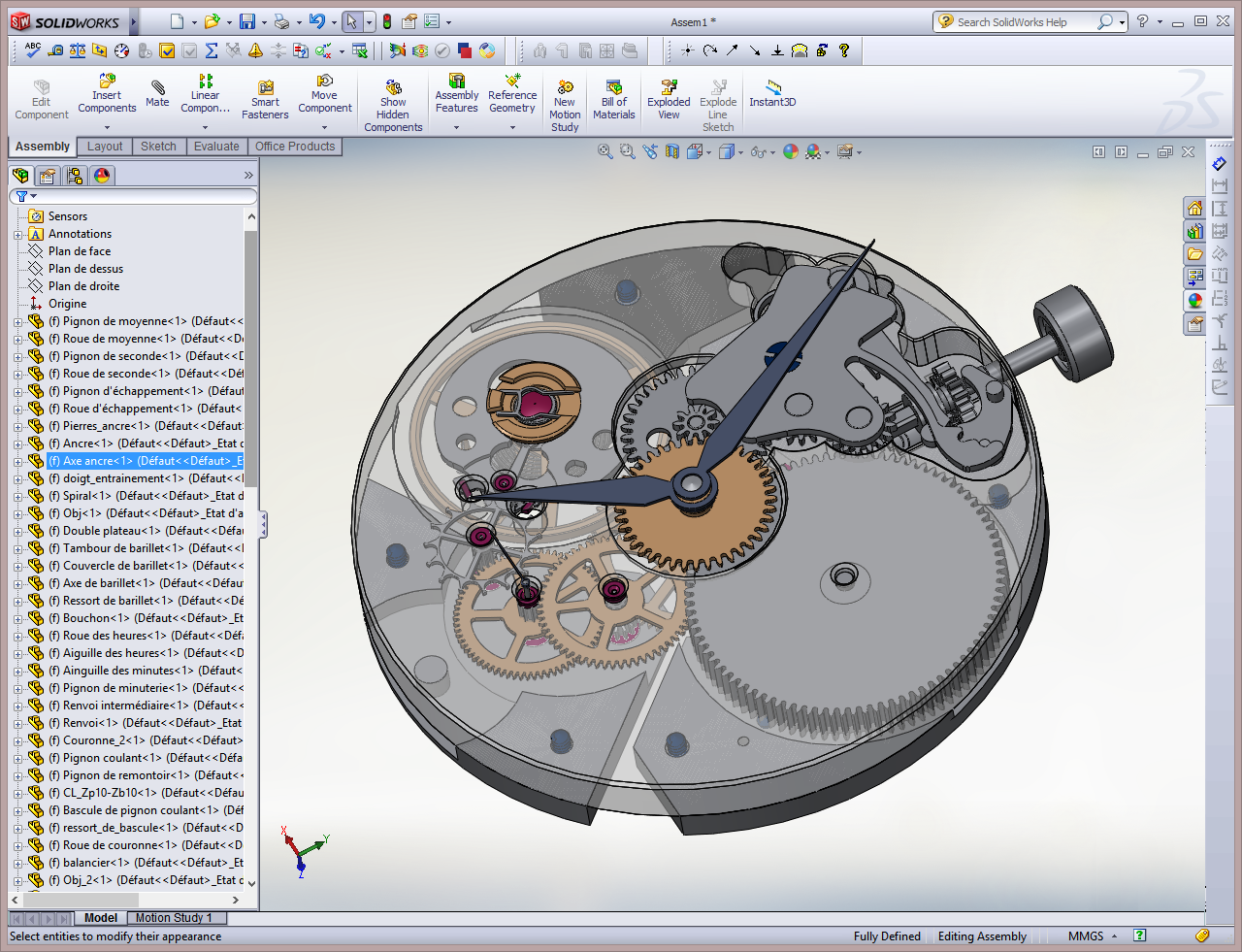This screenshot has height=952, width=1242.
Task: Click the MMGS unit system button
Action: click(x=1086, y=936)
